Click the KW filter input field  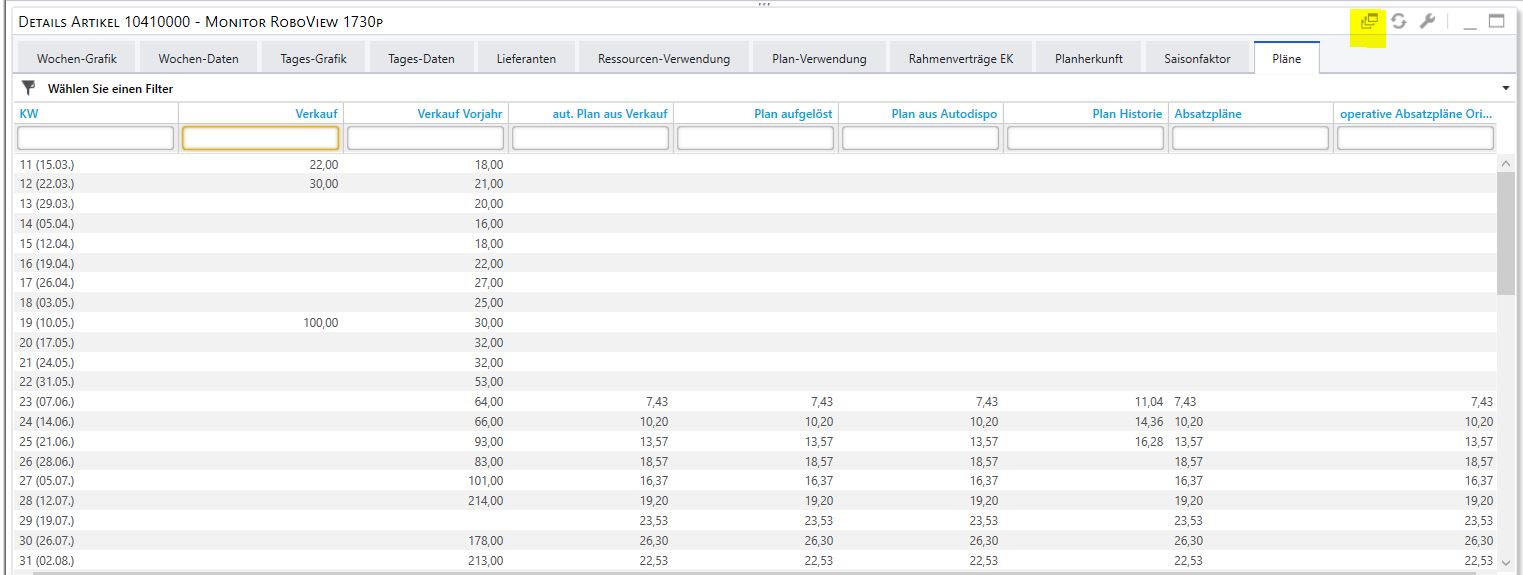(96, 138)
